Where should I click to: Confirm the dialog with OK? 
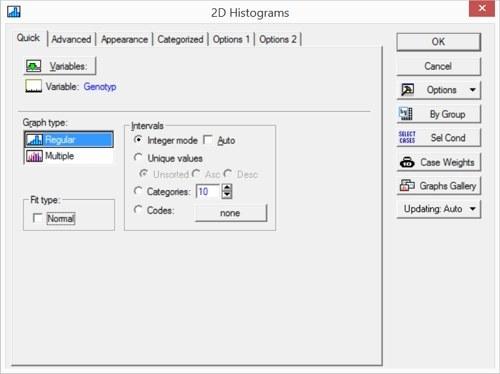[438, 42]
